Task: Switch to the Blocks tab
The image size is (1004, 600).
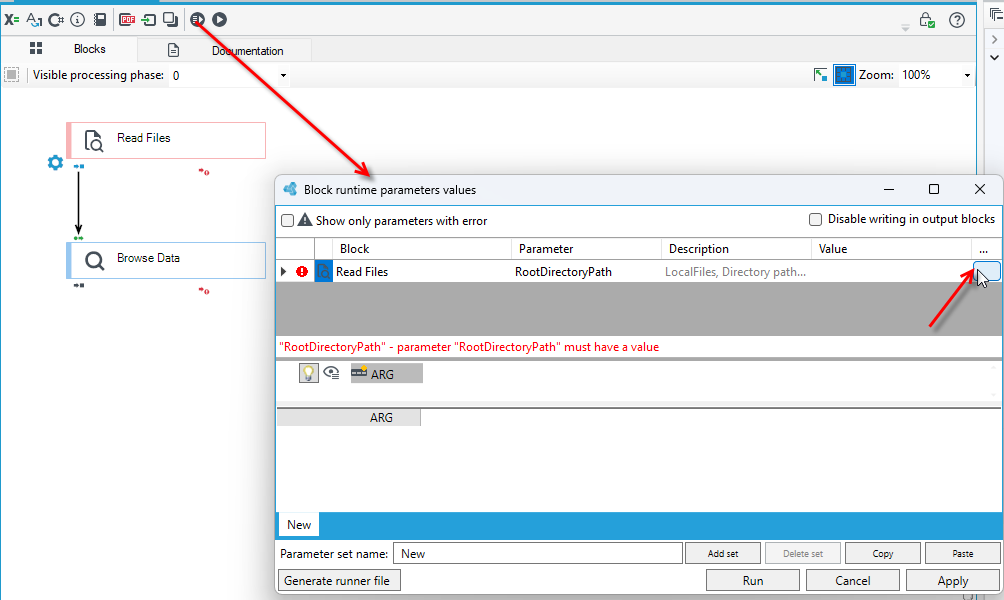Action: click(69, 49)
